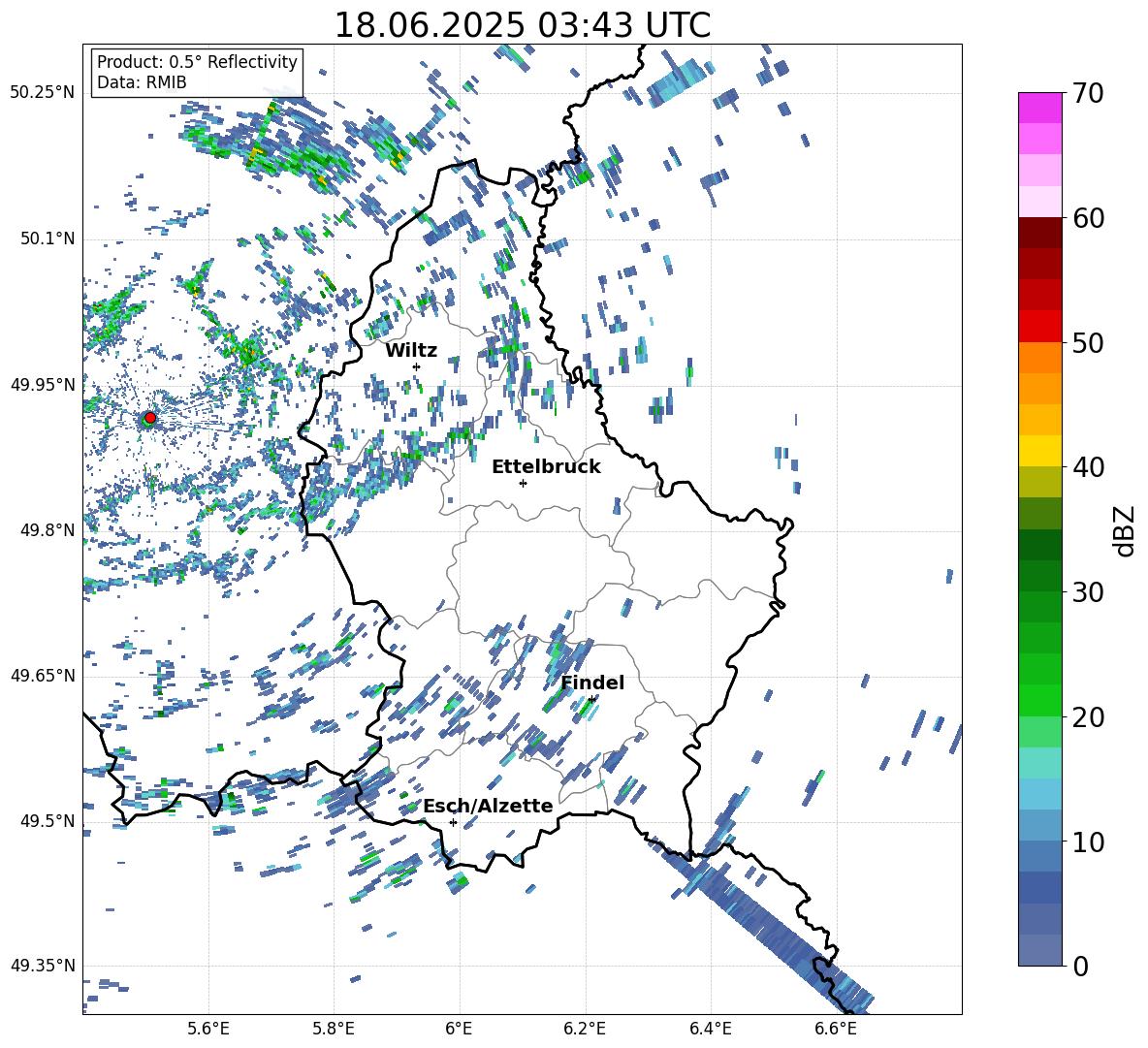Viewport: 1148px width, 1048px height.
Task: Click the 50 value on colorbar
Action: 1088,342
